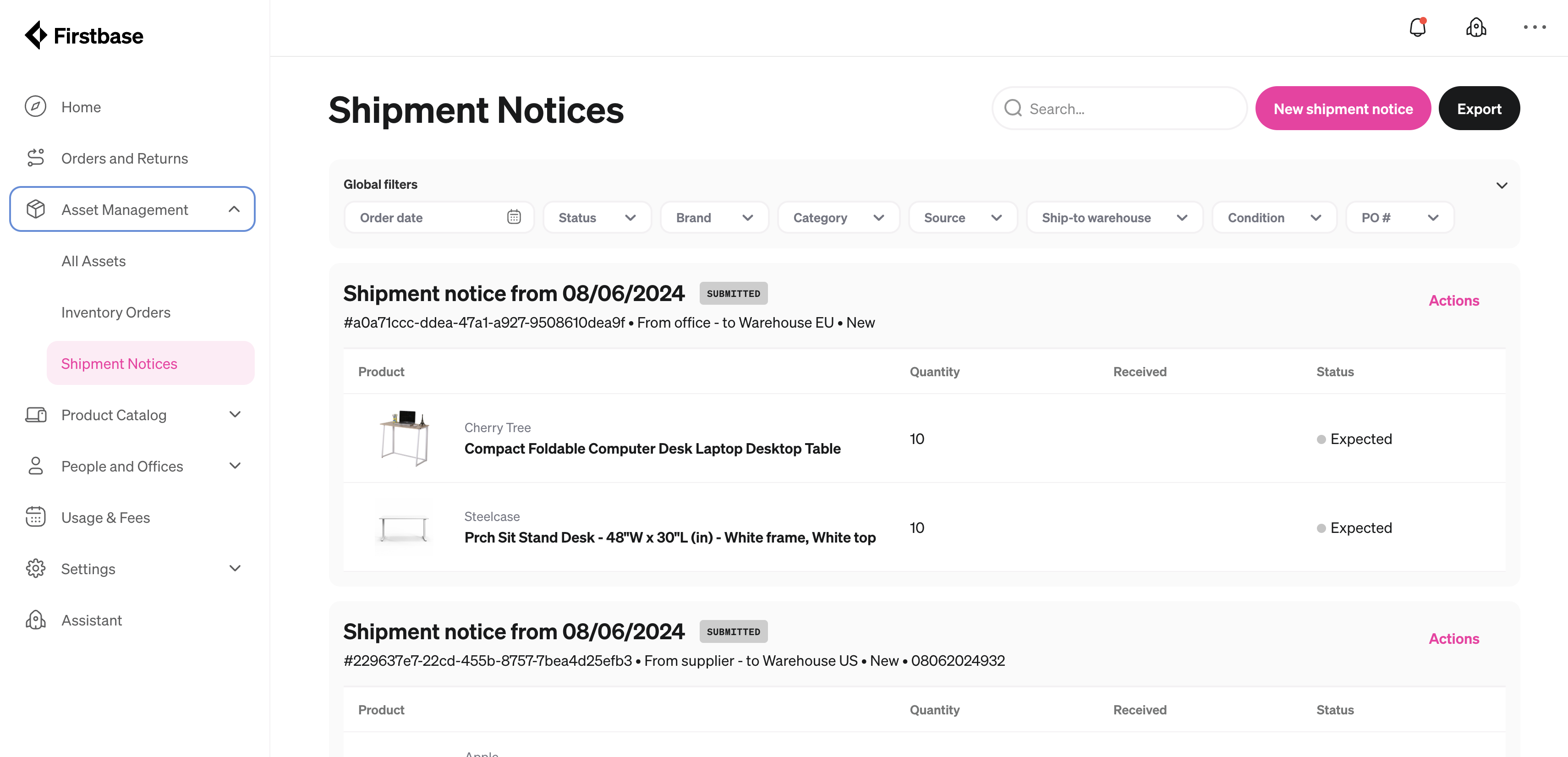The image size is (1568, 757).
Task: Expand the Product Catalog section
Action: point(235,414)
